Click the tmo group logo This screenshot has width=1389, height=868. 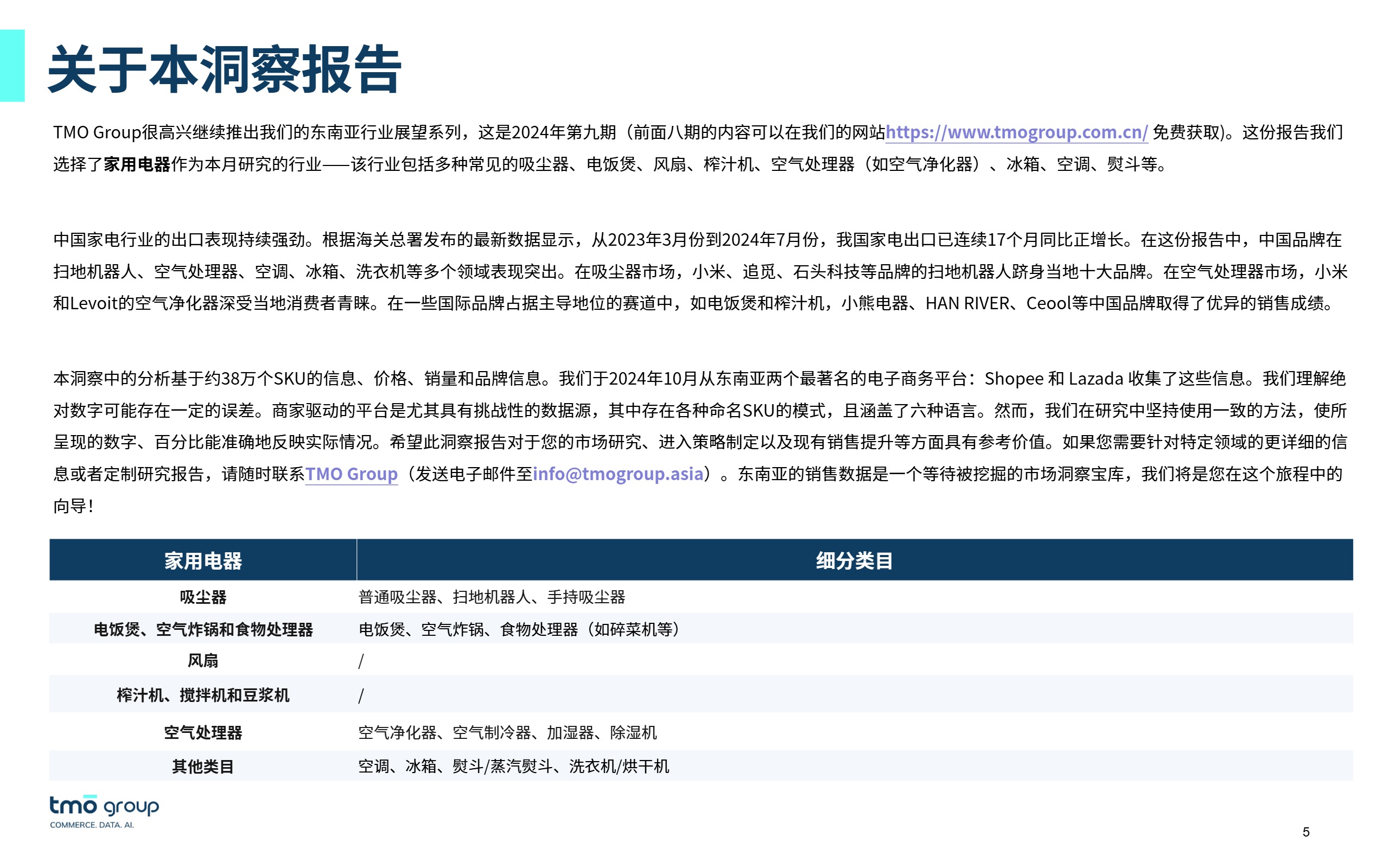[104, 811]
